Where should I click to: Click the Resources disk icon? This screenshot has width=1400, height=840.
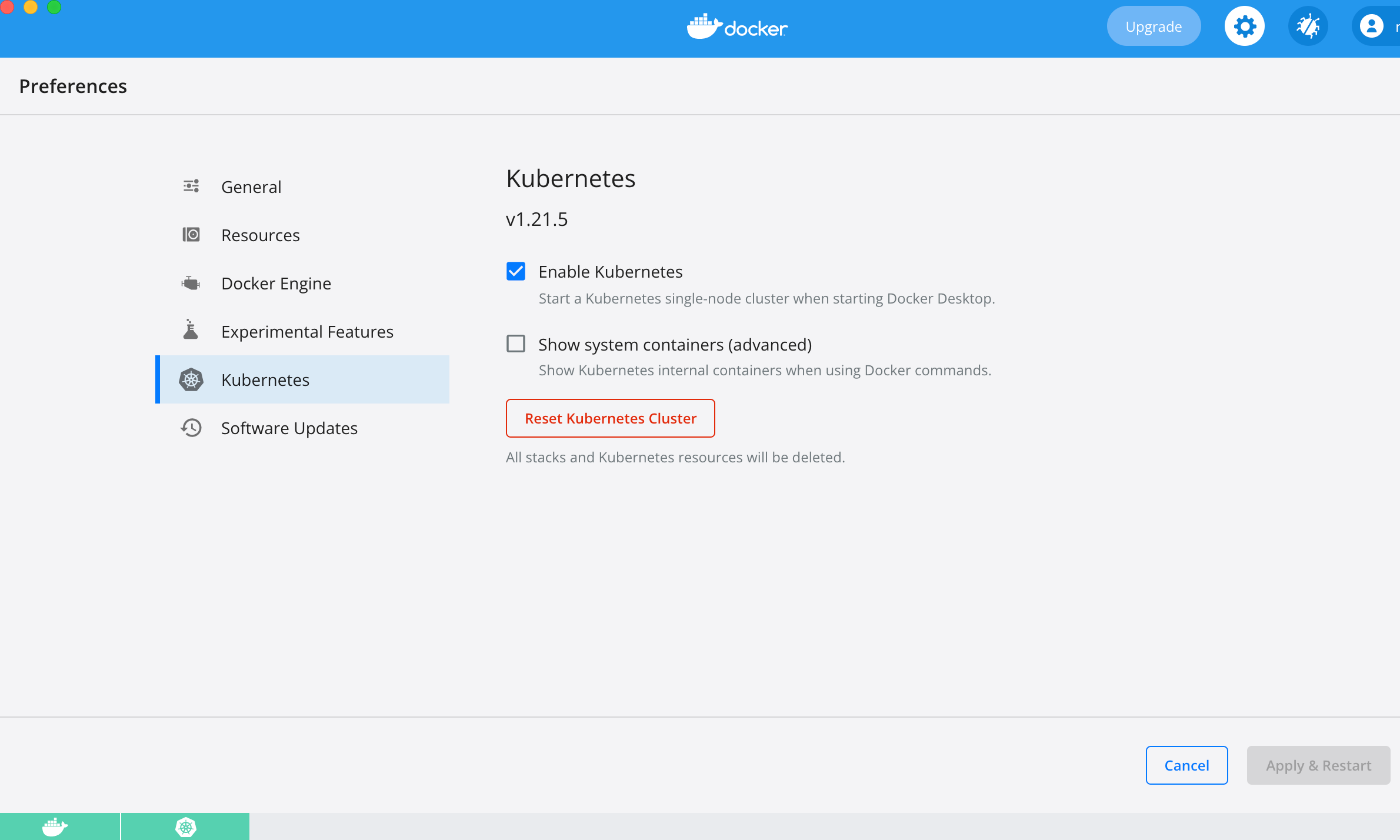[191, 234]
